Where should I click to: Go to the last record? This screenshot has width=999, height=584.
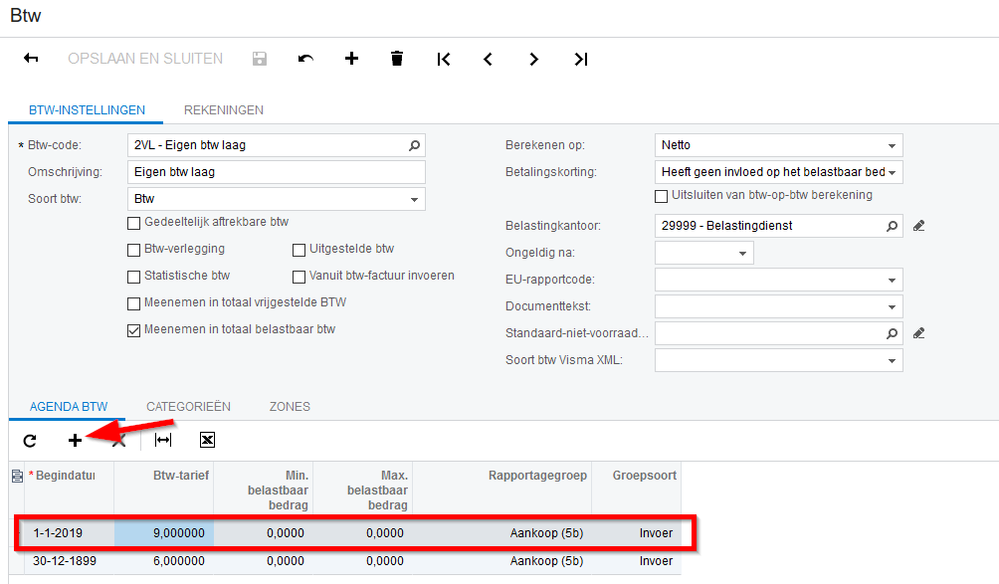tap(580, 59)
